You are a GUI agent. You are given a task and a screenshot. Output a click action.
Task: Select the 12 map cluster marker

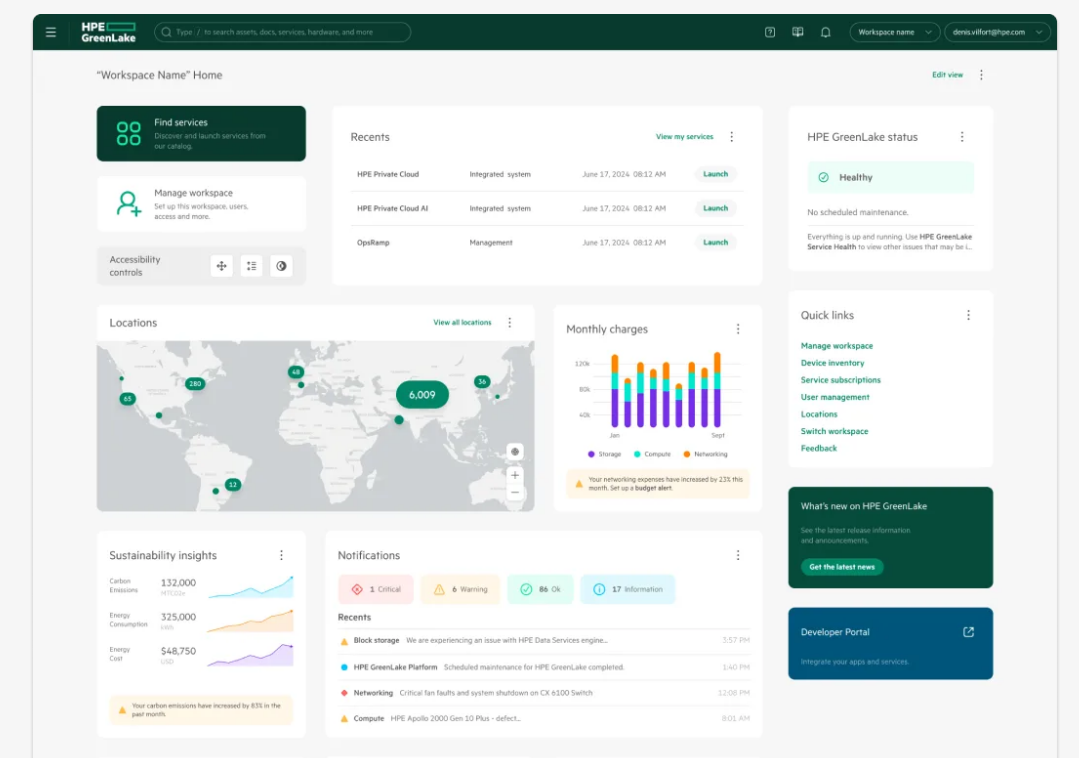point(233,485)
